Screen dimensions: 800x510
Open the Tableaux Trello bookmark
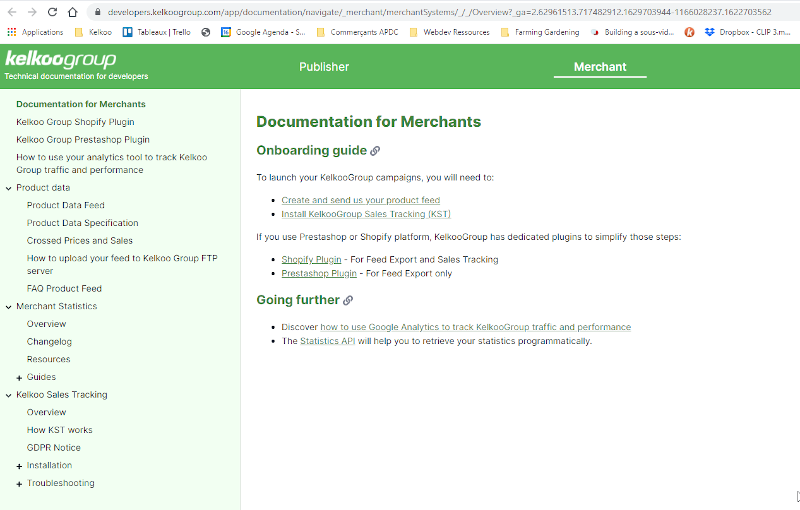point(157,32)
